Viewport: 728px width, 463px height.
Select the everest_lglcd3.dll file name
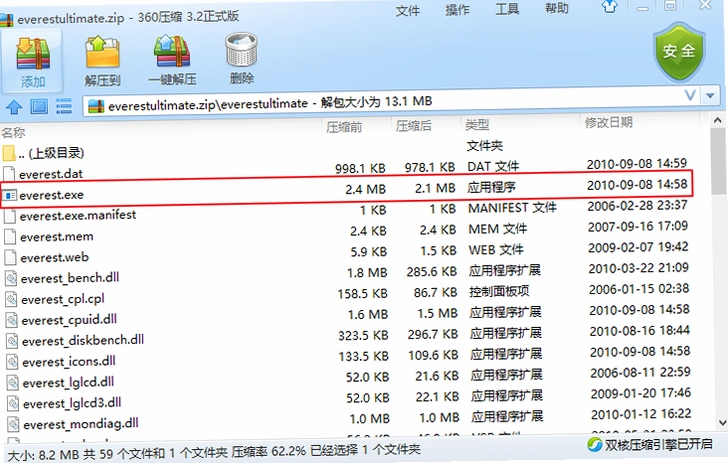coord(72,403)
